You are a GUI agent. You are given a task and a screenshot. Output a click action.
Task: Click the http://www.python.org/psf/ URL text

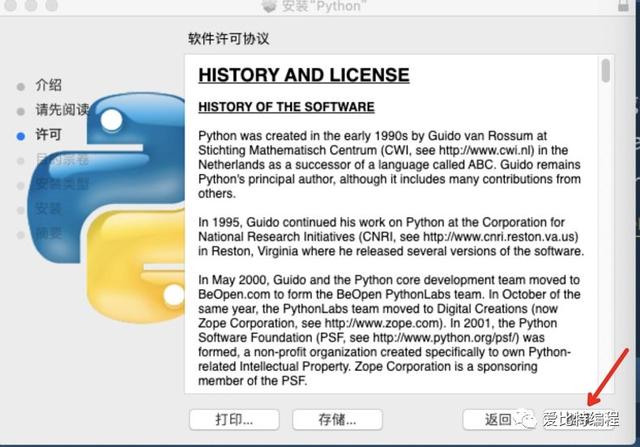tap(446, 338)
